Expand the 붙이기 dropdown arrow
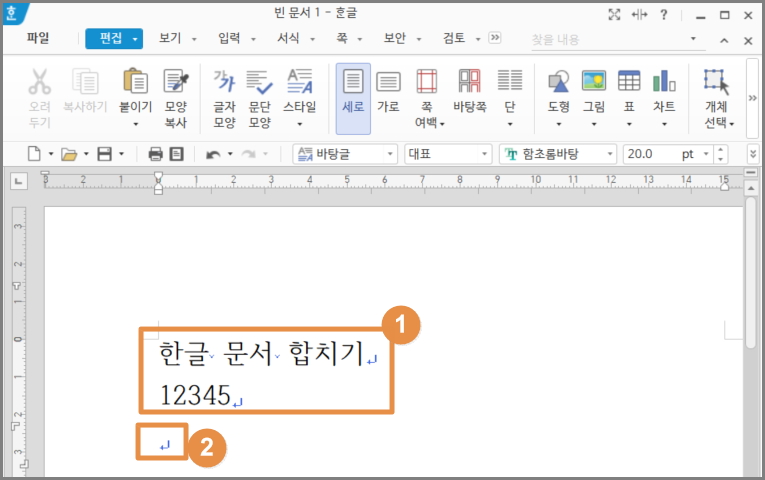This screenshot has height=480, width=765. point(136,124)
